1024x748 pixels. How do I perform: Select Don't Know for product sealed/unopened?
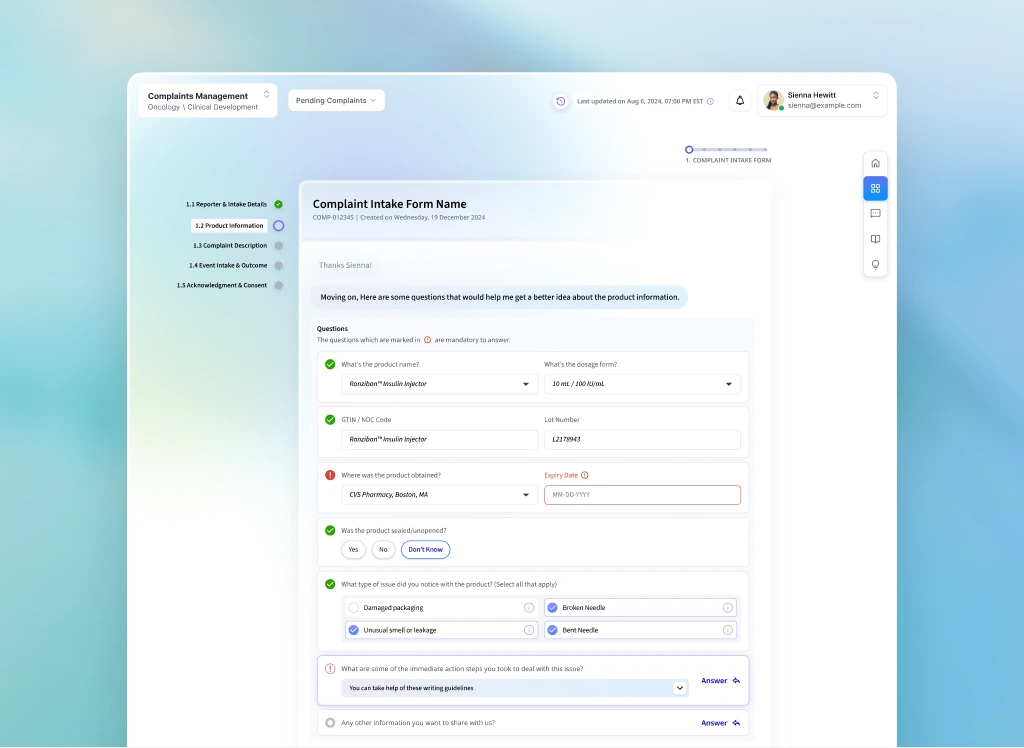(x=425, y=549)
